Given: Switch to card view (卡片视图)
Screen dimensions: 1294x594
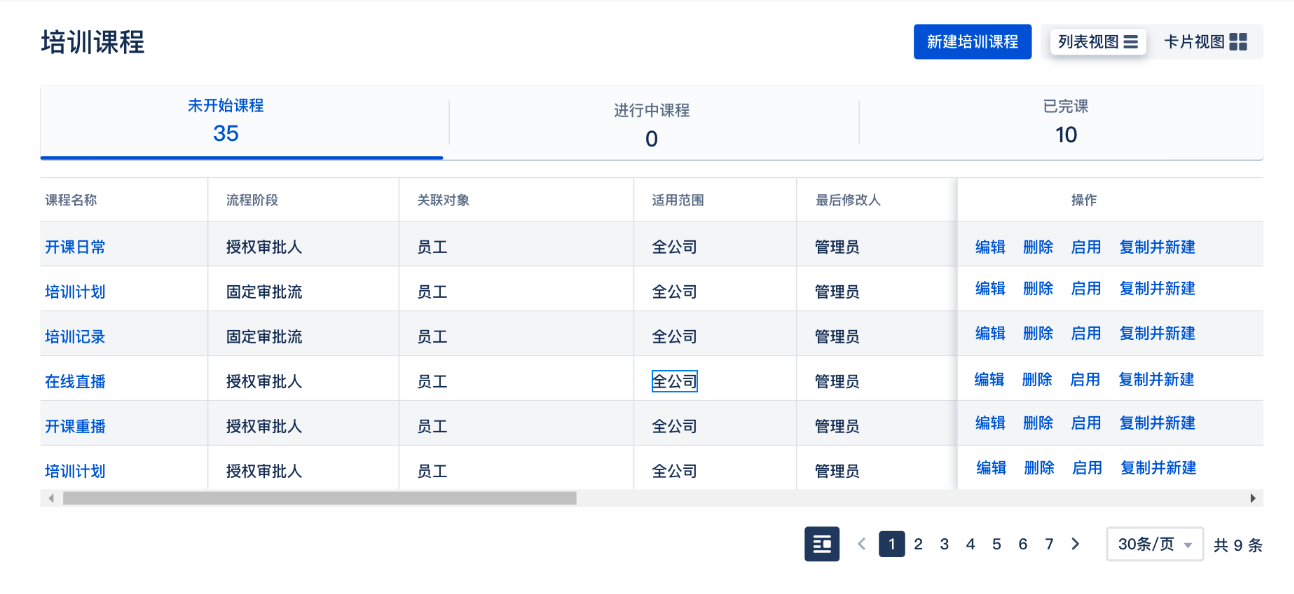Looking at the screenshot, I should click(1205, 42).
